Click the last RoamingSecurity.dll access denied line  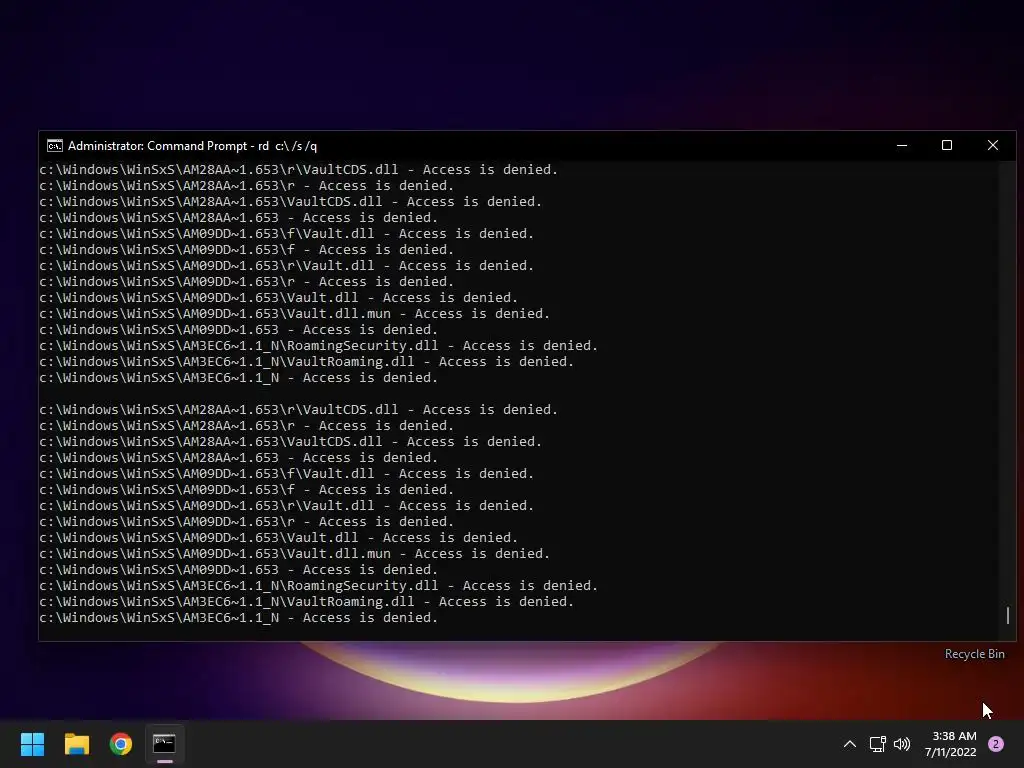pyautogui.click(x=319, y=585)
